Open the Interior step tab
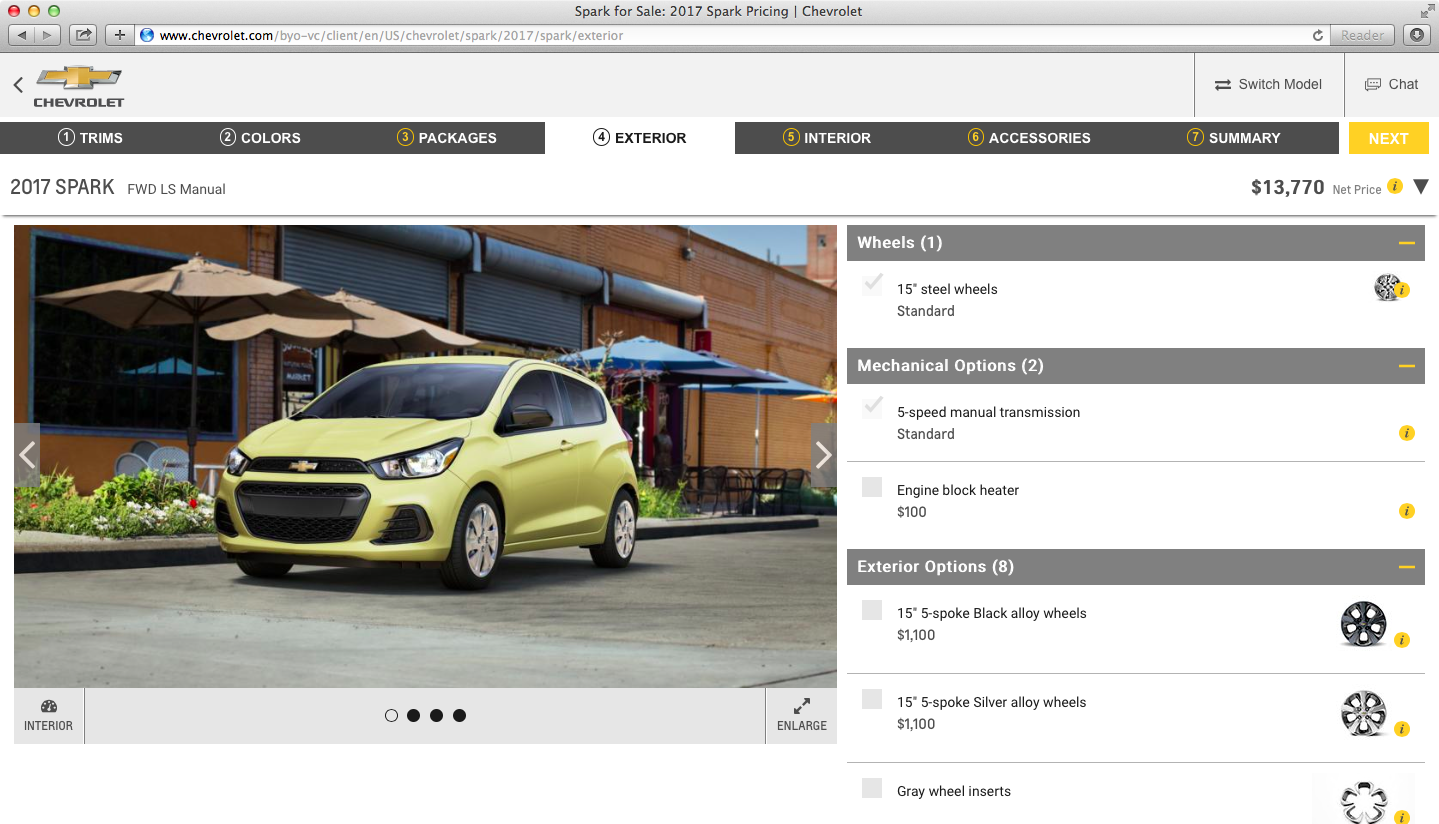 click(x=826, y=138)
